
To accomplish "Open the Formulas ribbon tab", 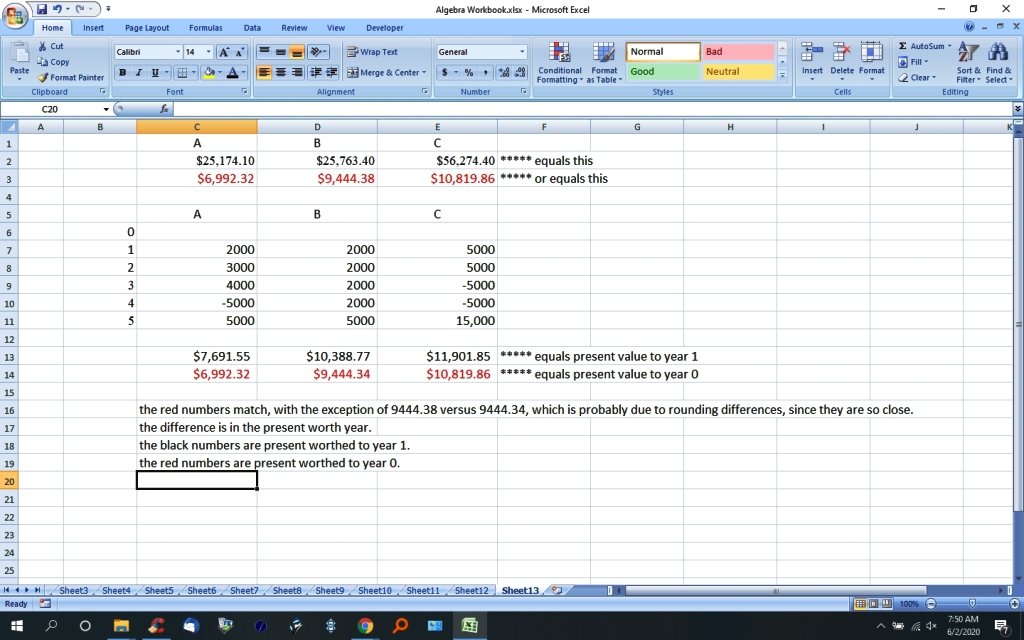I will [x=206, y=27].
